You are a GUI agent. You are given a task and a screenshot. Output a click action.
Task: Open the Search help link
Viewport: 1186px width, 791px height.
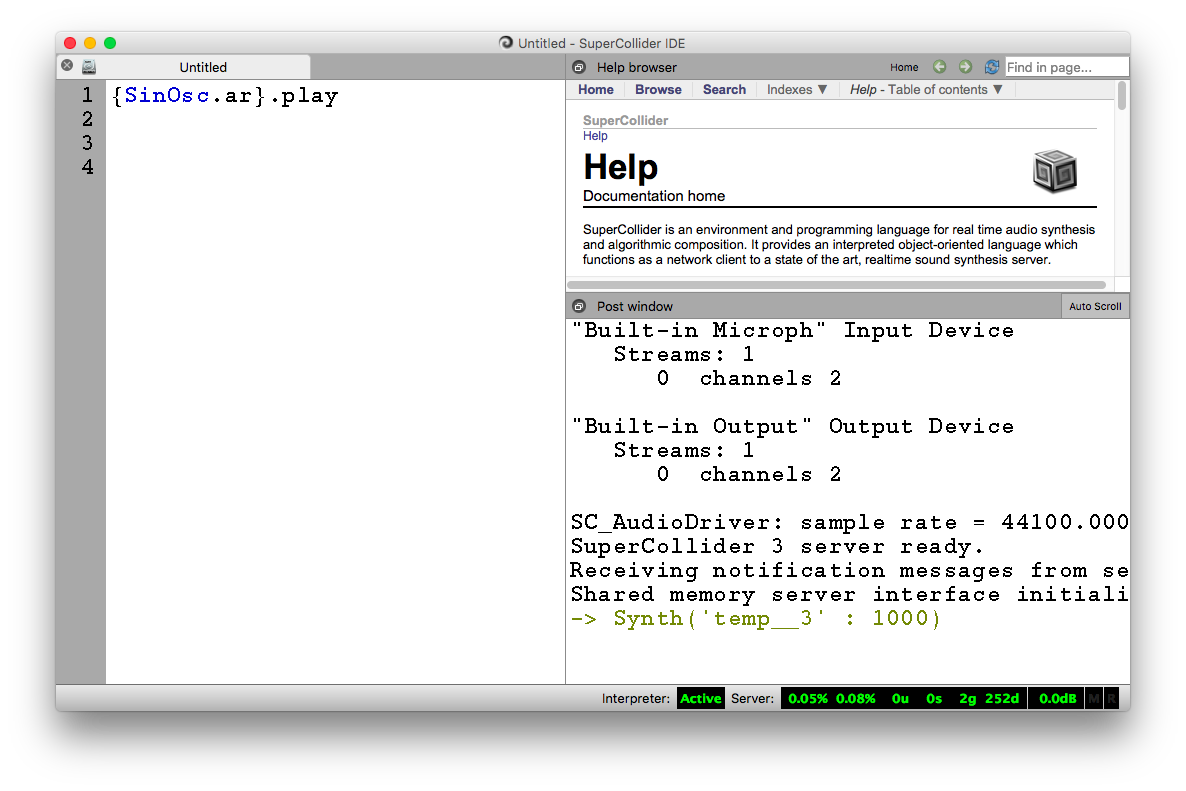pos(724,89)
